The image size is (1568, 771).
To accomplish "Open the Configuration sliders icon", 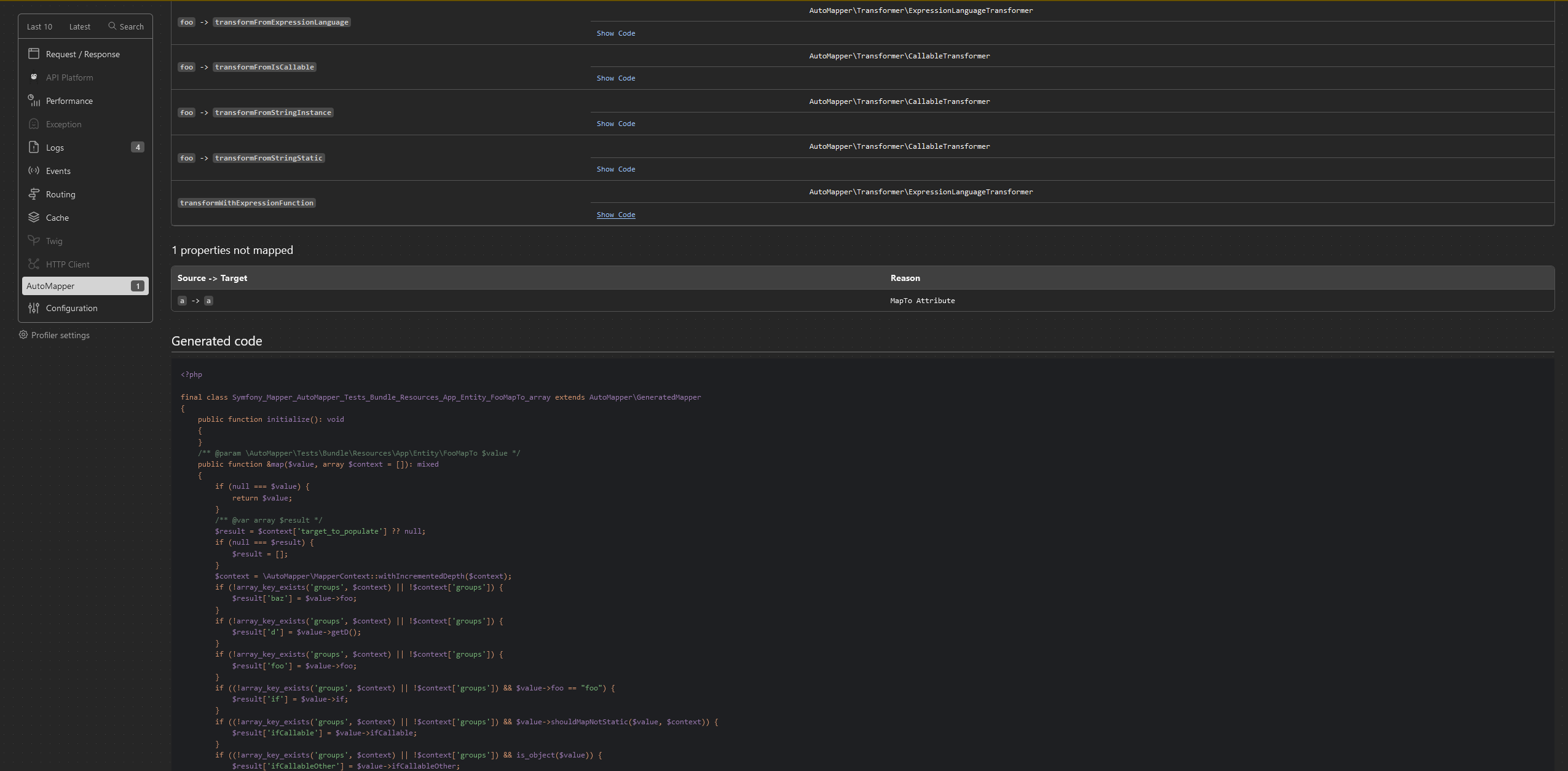I will (34, 308).
